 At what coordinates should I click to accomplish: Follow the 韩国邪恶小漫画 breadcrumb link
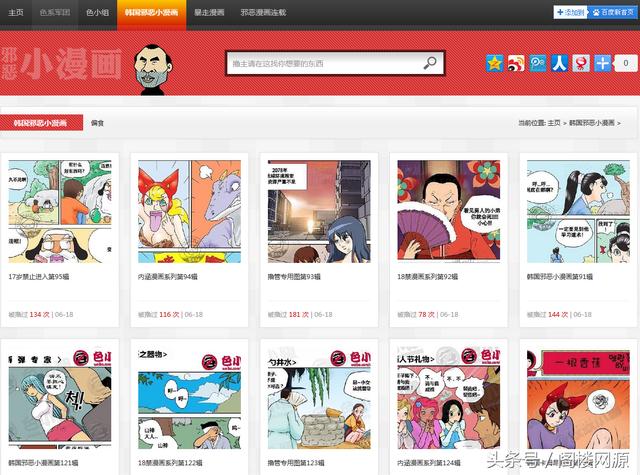click(x=591, y=123)
